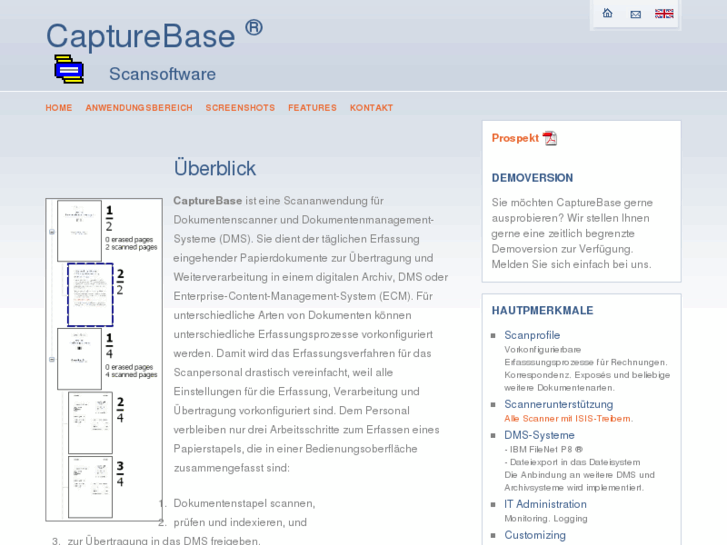Switch language via UK flag icon
Viewport: 727px width, 545px height.
pyautogui.click(x=664, y=14)
